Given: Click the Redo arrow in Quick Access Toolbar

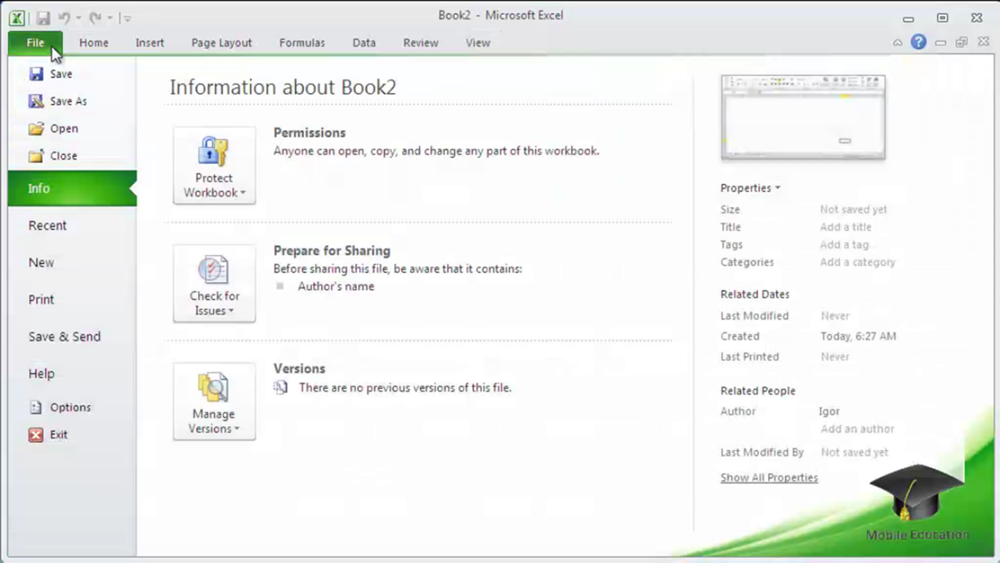Looking at the screenshot, I should click(x=95, y=18).
